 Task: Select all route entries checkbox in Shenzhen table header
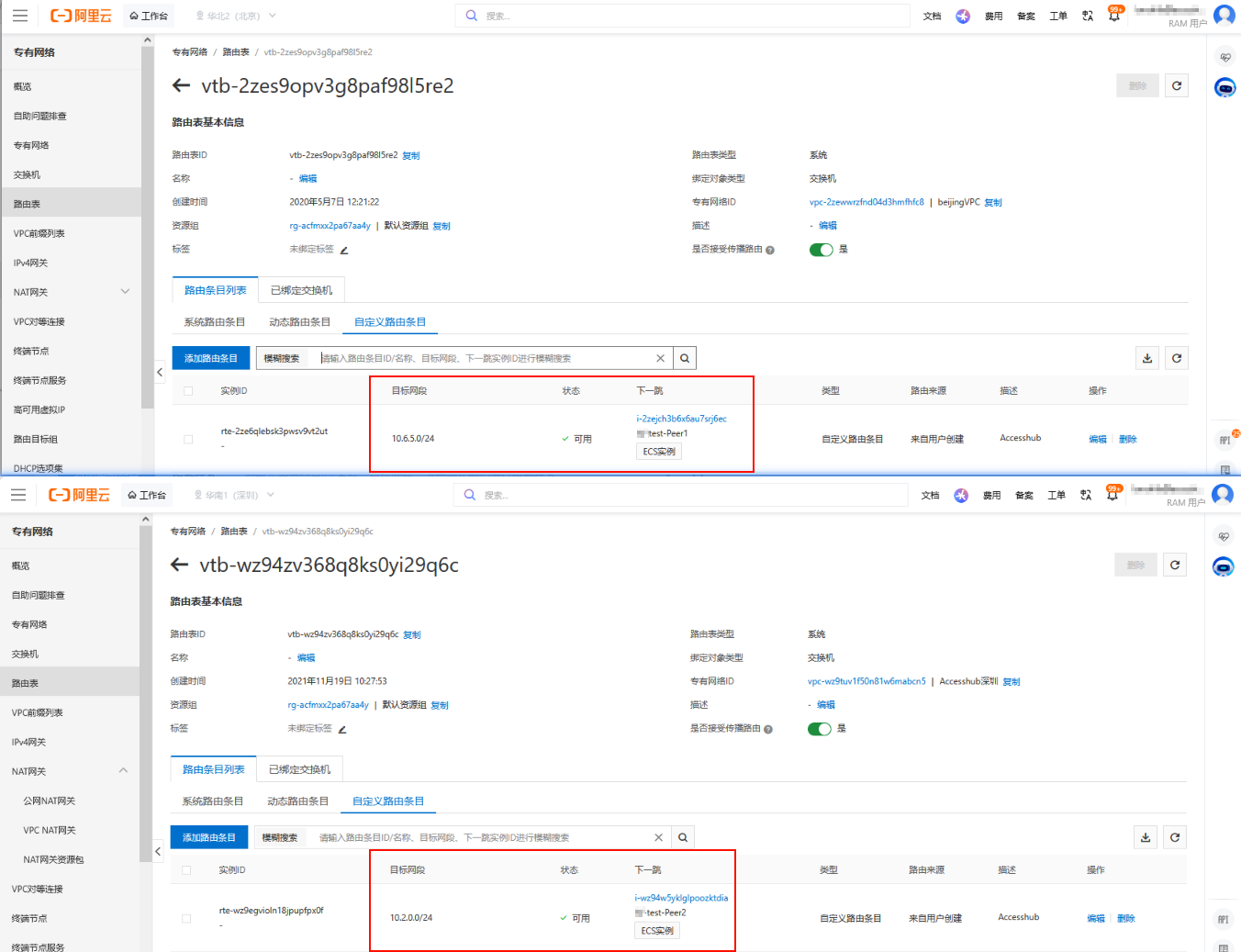(x=186, y=870)
